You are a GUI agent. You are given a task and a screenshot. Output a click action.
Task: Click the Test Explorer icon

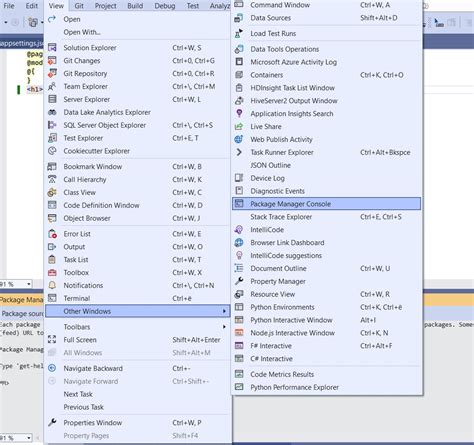(x=52, y=138)
